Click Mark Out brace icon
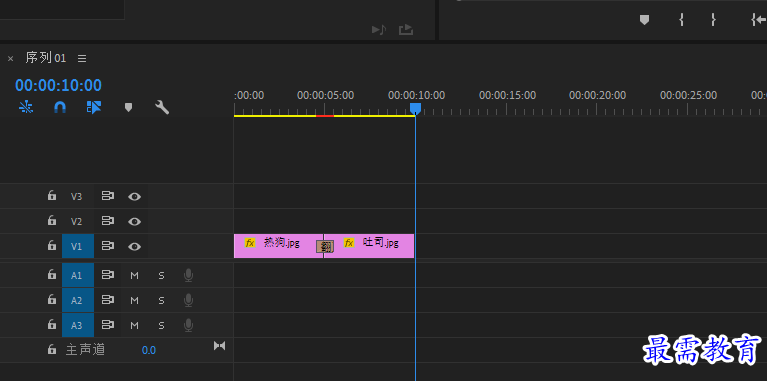Viewport: 767px width, 381px height. [713, 20]
